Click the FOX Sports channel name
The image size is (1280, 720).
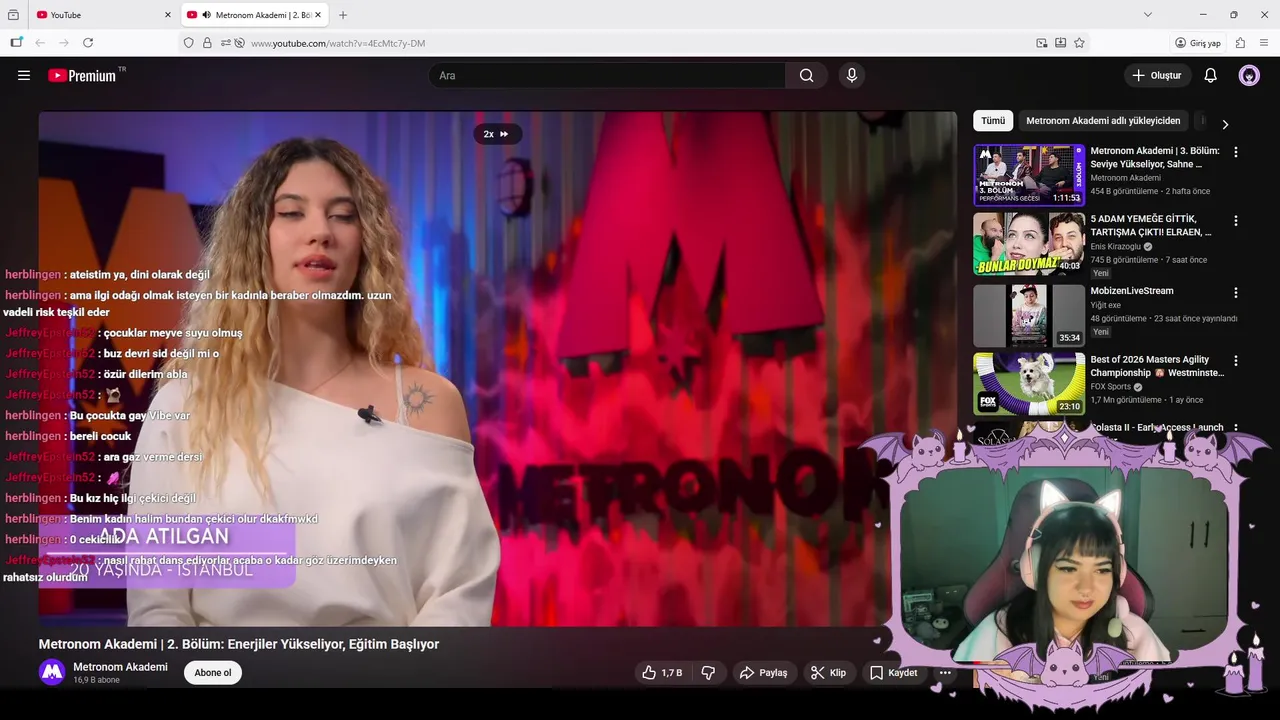1110,386
